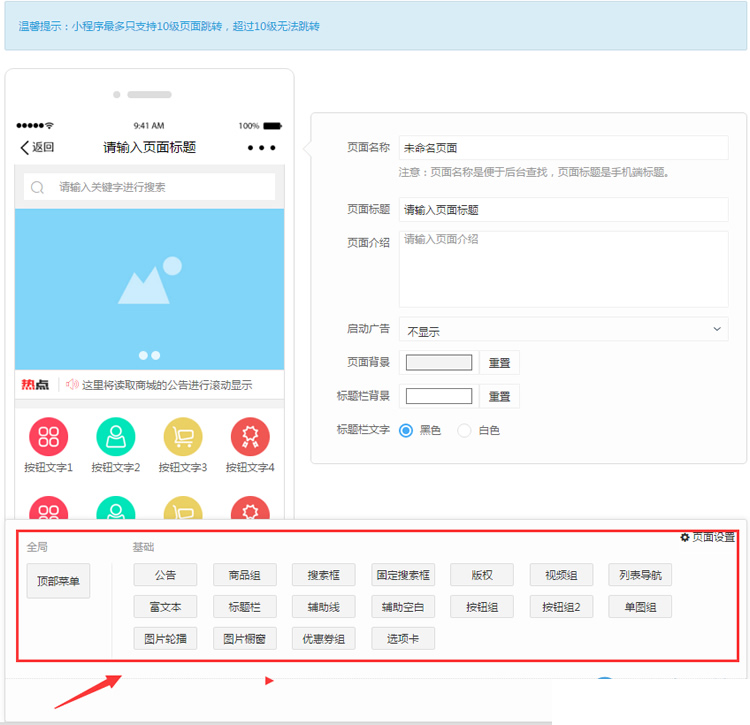
Task: Click the 按钮文字1 label
Action: [48, 467]
